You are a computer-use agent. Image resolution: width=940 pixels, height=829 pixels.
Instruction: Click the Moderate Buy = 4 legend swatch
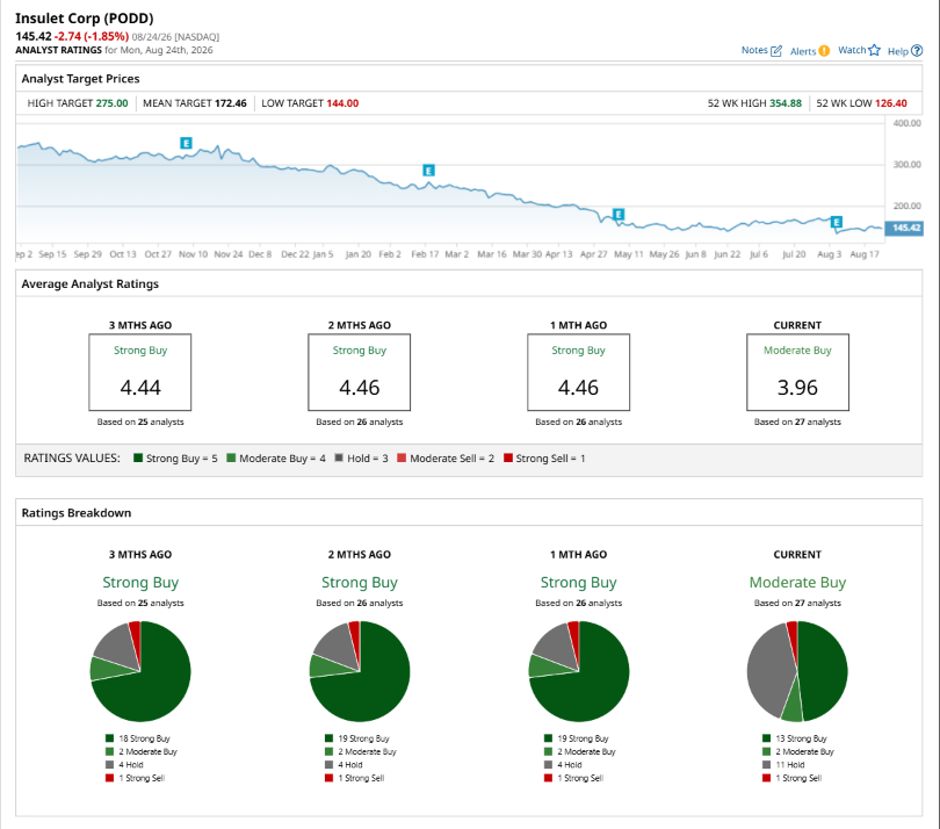[231, 458]
